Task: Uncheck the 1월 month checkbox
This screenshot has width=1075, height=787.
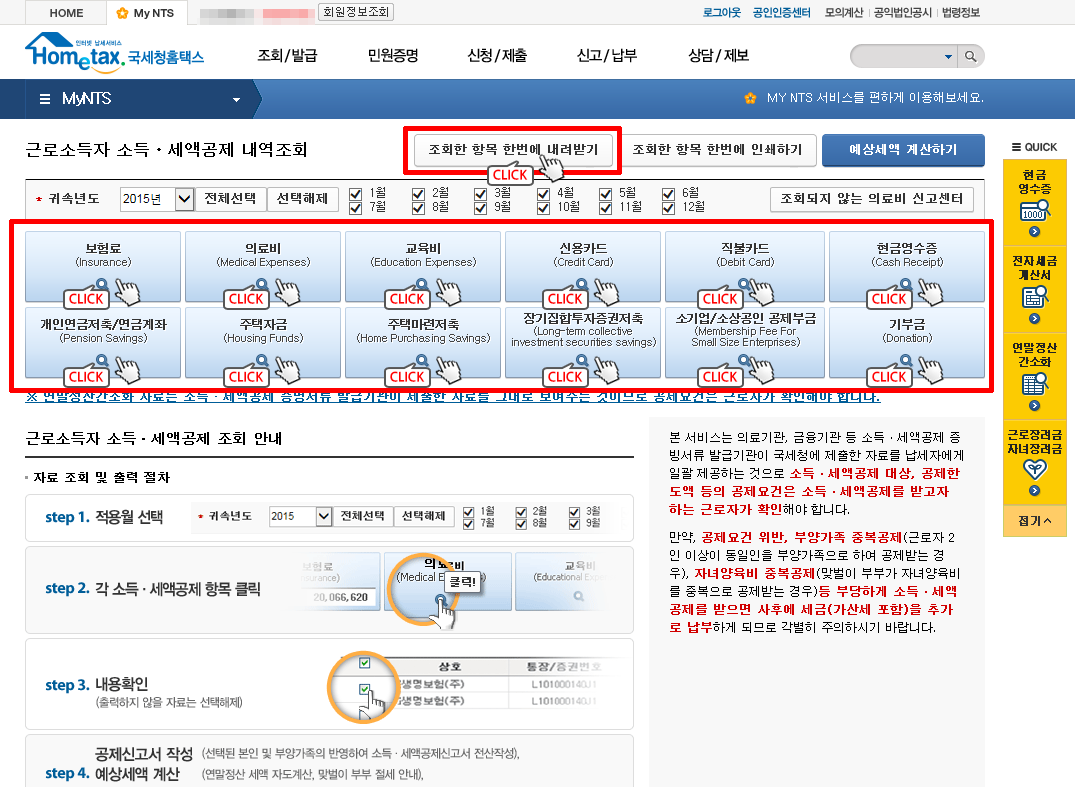Action: pyautogui.click(x=356, y=192)
